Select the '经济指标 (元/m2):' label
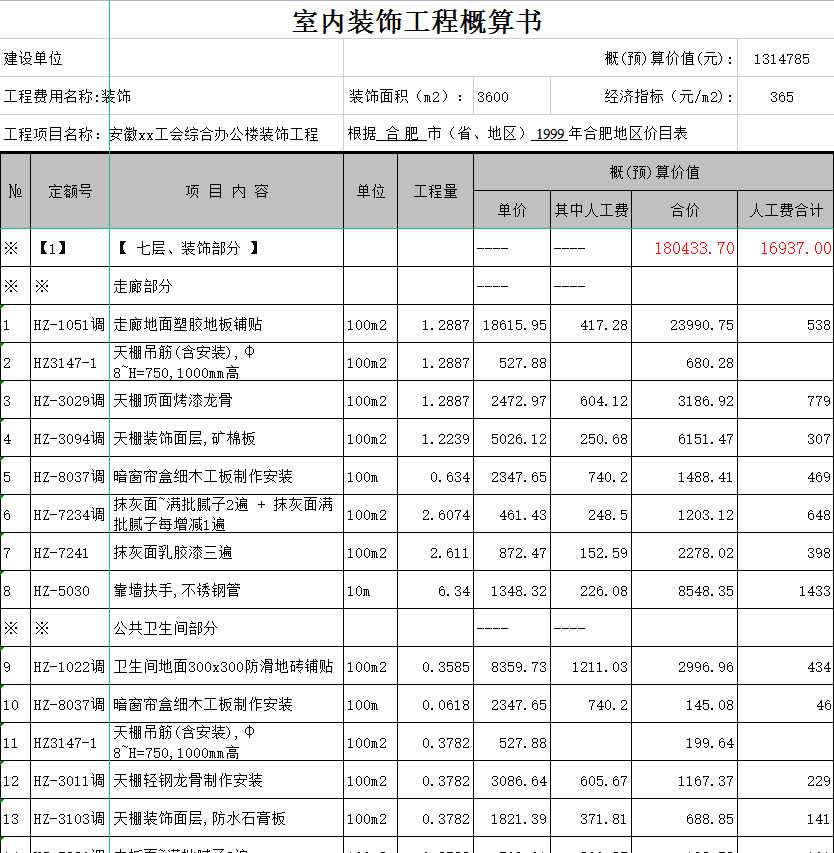Viewport: 834px width, 853px height. [x=669, y=97]
